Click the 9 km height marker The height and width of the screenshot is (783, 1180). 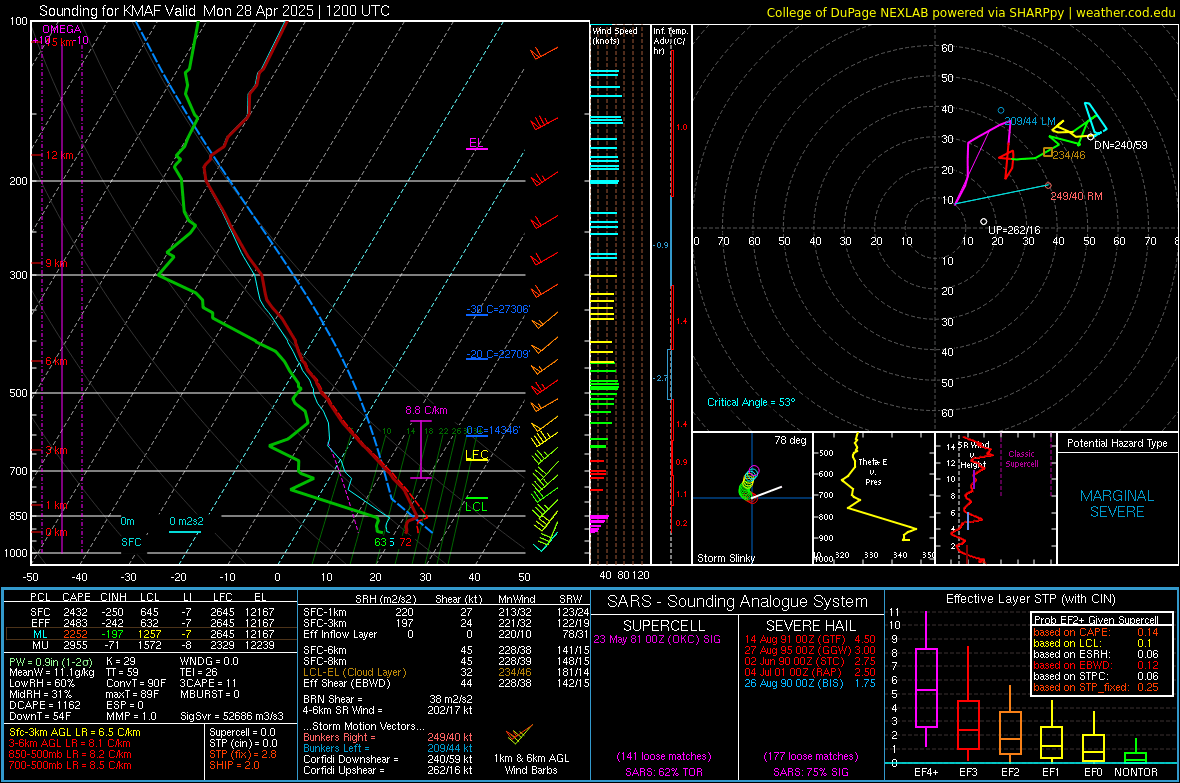coord(56,264)
